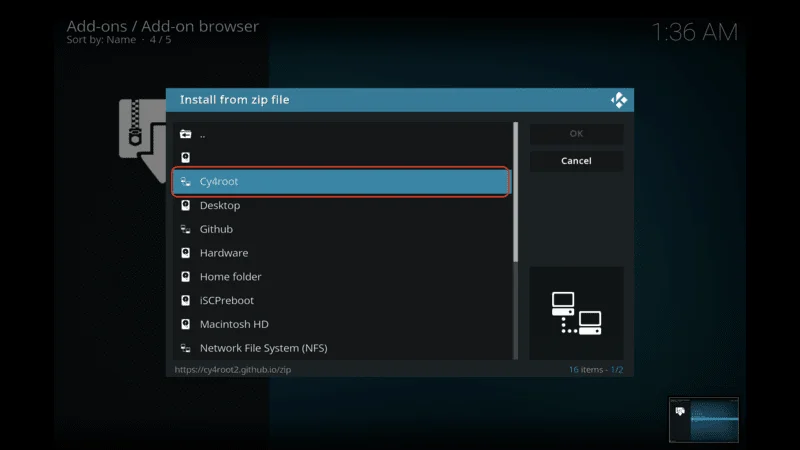800x450 pixels.
Task: Click the drive icon beside Hardware
Action: point(185,253)
